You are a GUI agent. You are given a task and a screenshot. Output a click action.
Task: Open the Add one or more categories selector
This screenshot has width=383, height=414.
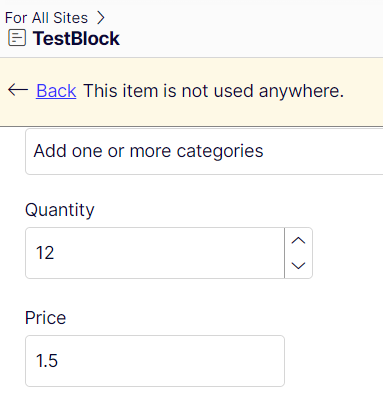[204, 151]
